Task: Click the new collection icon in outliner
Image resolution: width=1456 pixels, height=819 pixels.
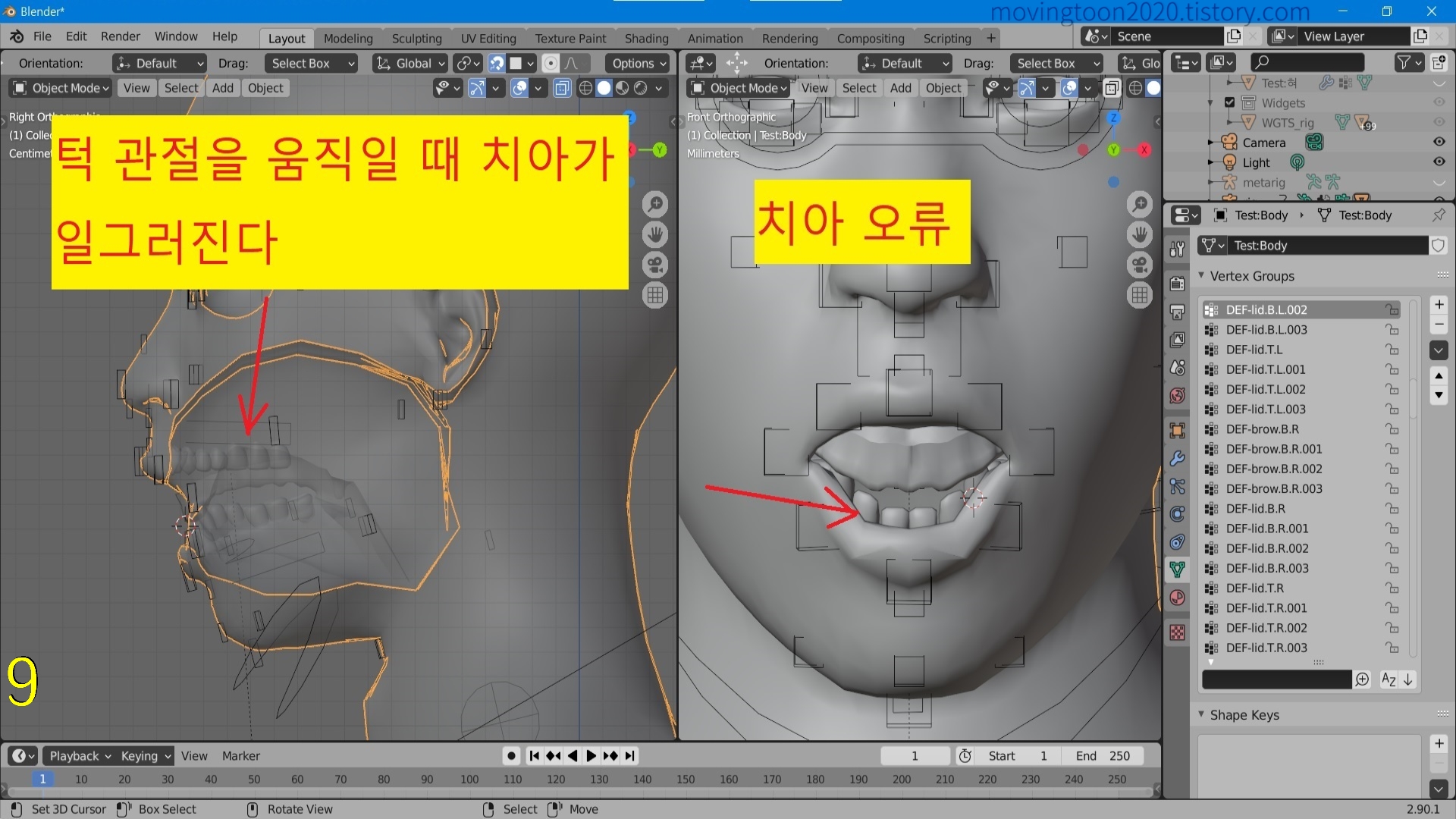Action: coord(1439,63)
